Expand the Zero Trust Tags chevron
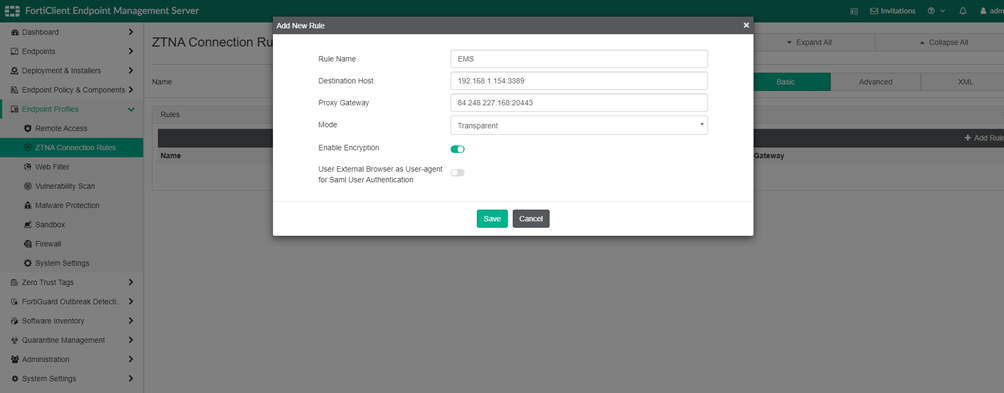The image size is (1004, 393). 131,282
